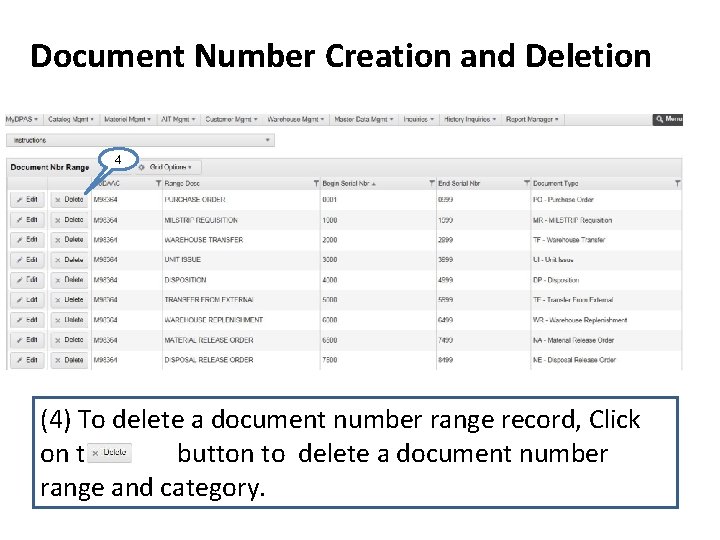Delete the MILSTRIP REQUISITION row
This screenshot has width=720, height=540.
[x=69, y=220]
